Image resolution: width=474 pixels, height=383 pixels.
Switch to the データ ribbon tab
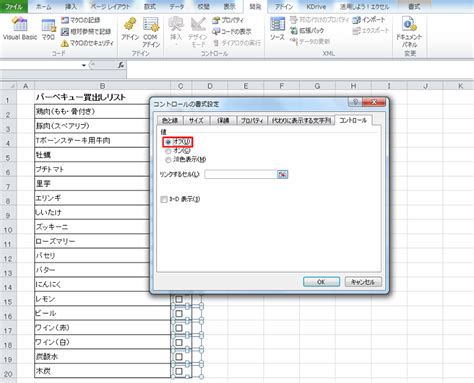pyautogui.click(x=177, y=6)
